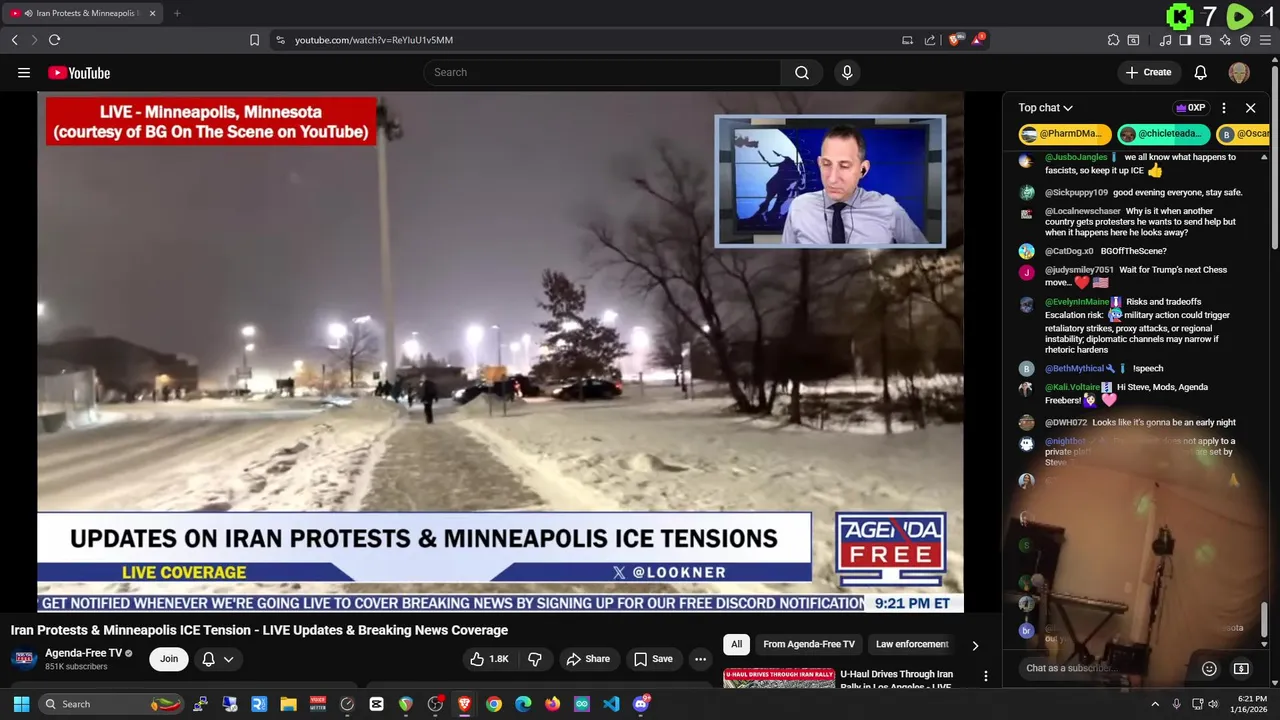Select the @chicleteada pinned chat chip
This screenshot has height=720, width=1280.
tap(1164, 134)
